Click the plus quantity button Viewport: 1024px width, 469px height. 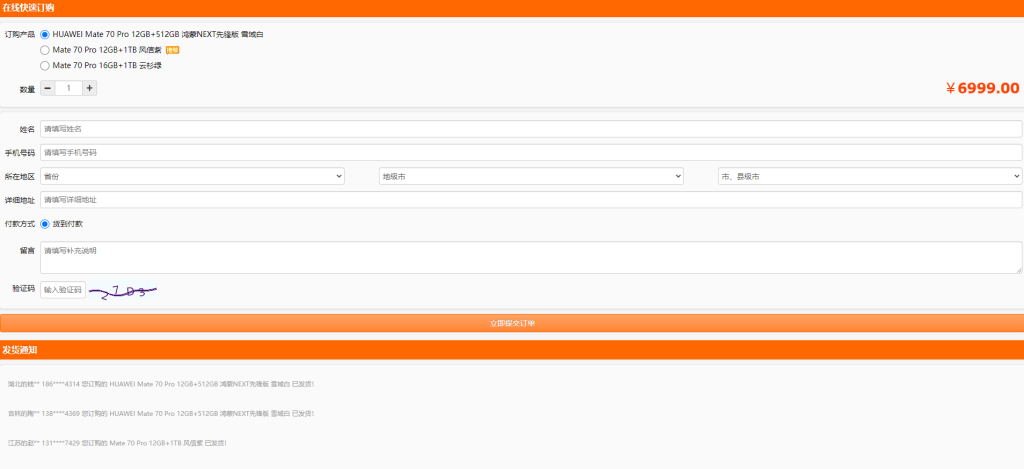(89, 88)
